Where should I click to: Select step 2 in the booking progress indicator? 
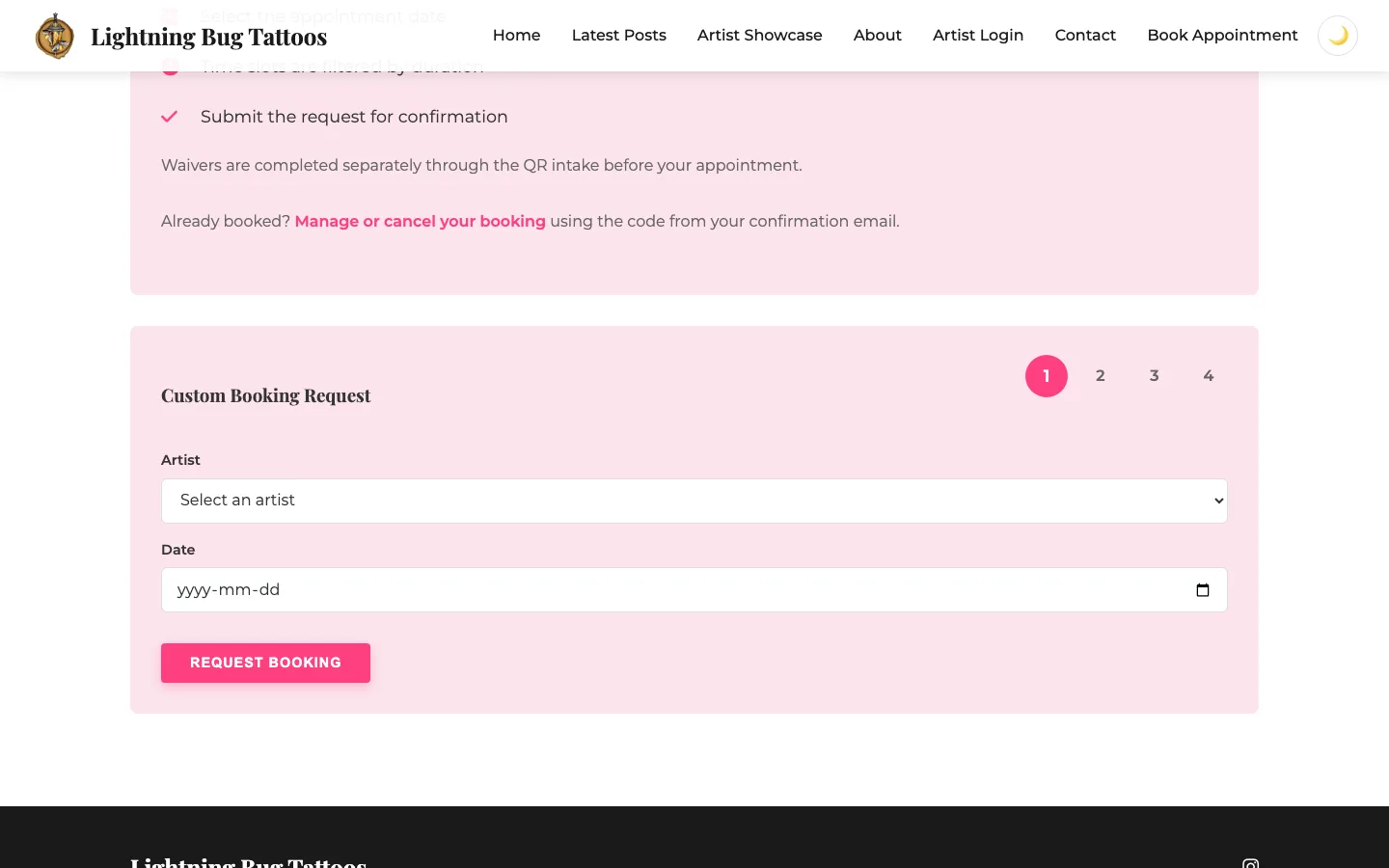pos(1101,376)
